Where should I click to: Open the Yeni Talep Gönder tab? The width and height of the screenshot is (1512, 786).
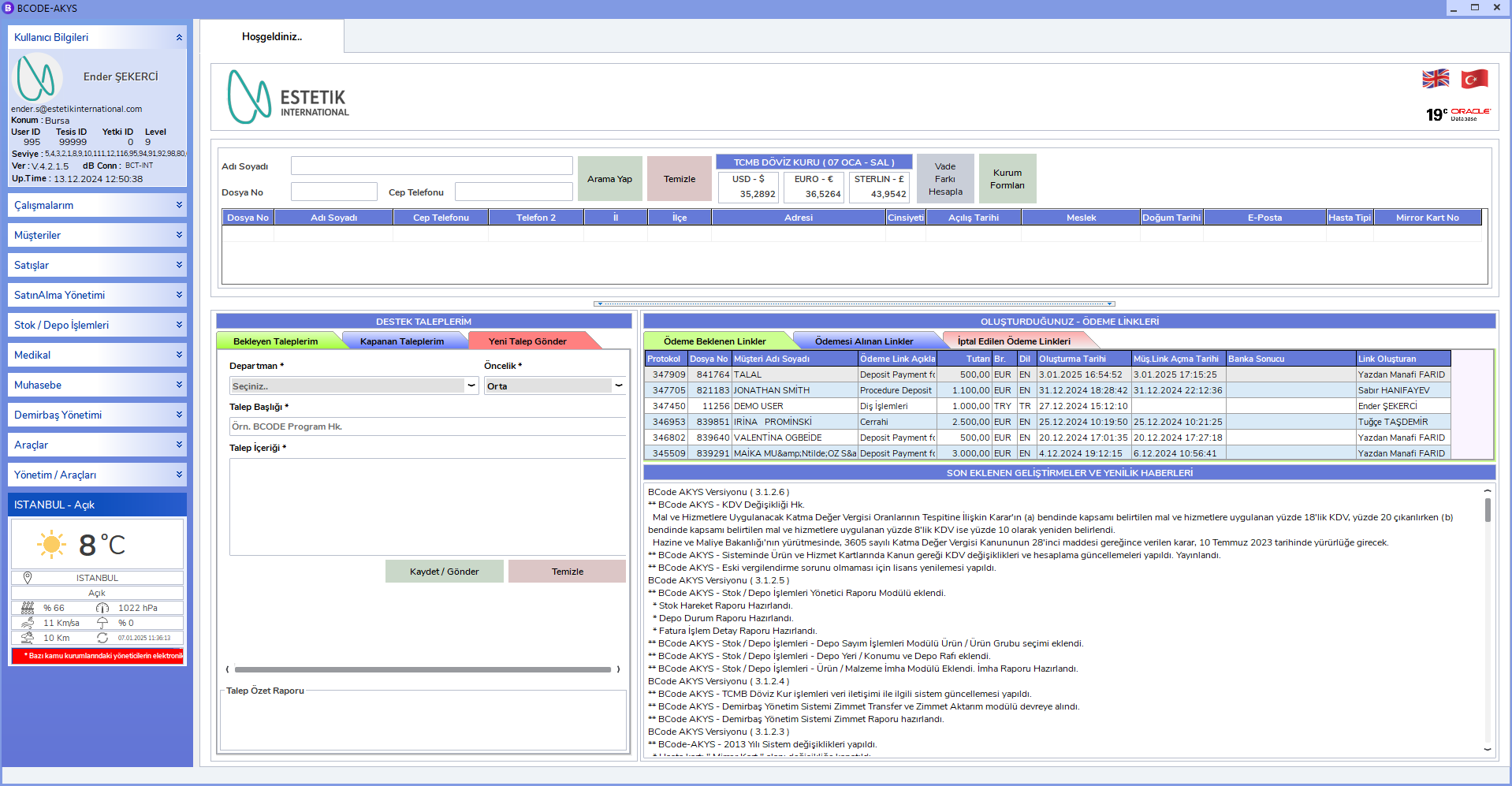pyautogui.click(x=527, y=341)
